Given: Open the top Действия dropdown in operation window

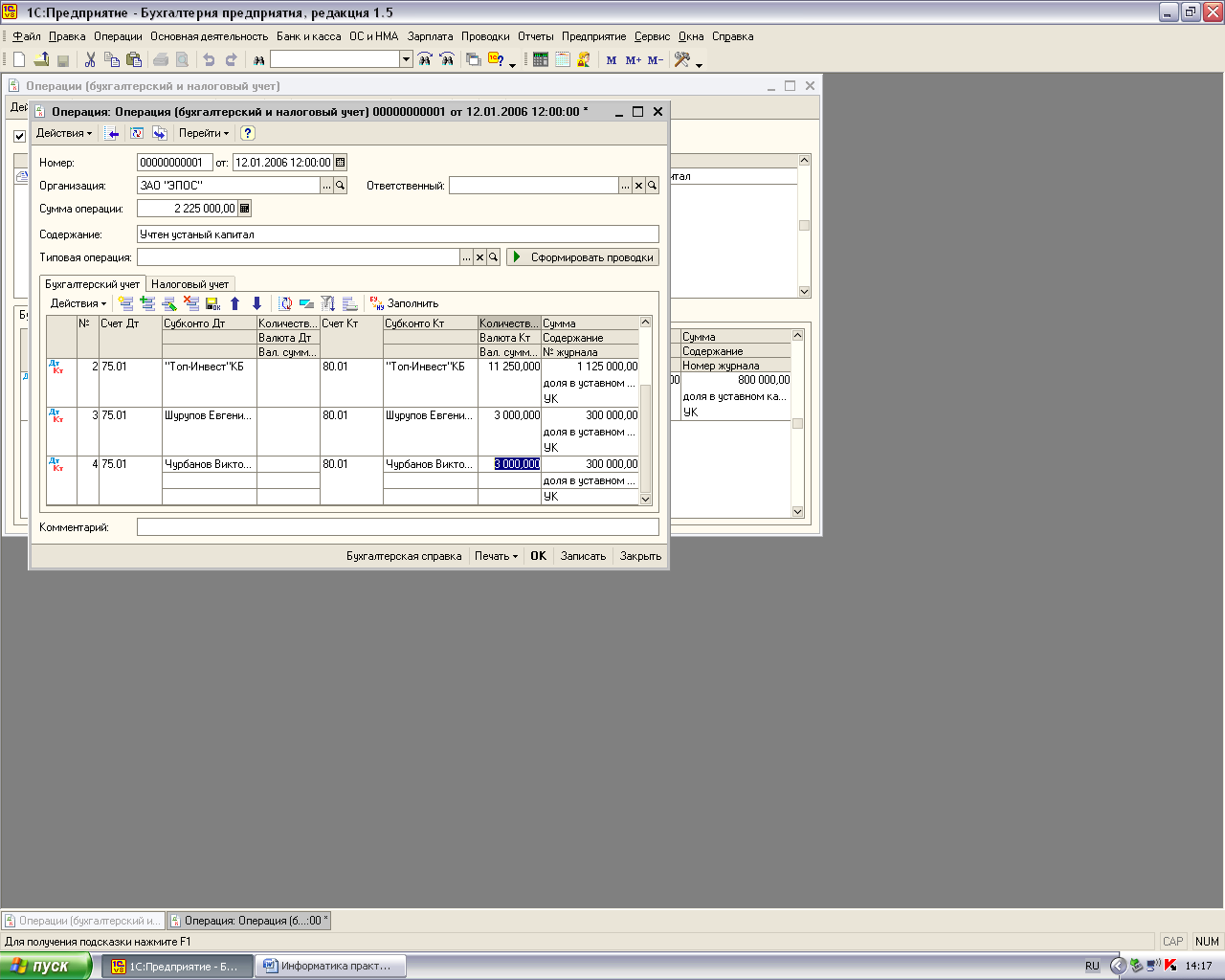Looking at the screenshot, I should [64, 133].
